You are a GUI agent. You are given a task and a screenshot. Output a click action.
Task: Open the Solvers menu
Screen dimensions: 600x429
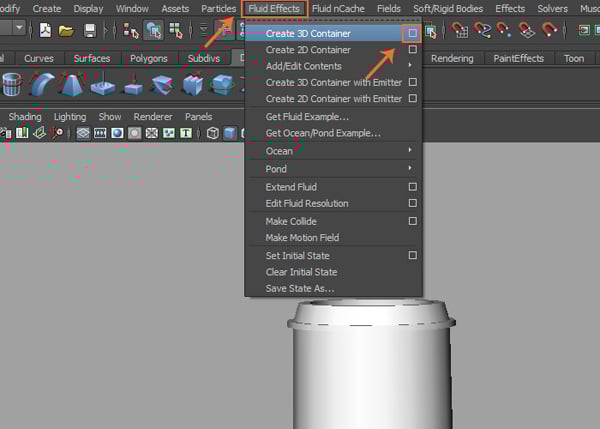click(553, 8)
